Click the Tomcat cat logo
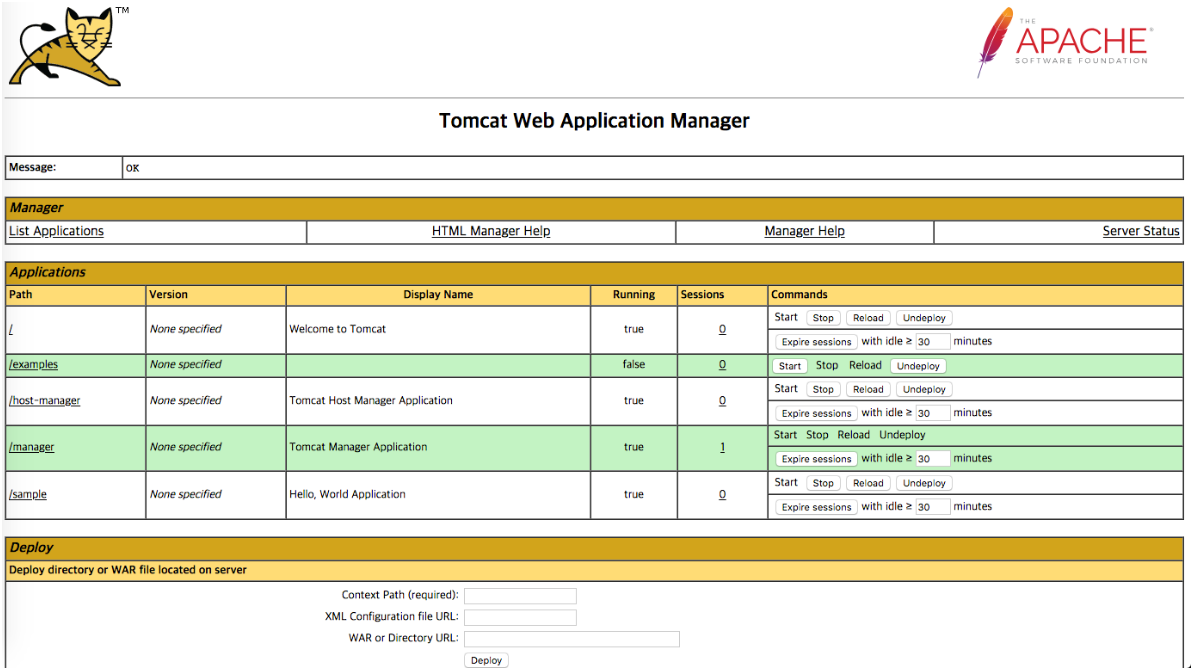1193x668 pixels. click(65, 46)
